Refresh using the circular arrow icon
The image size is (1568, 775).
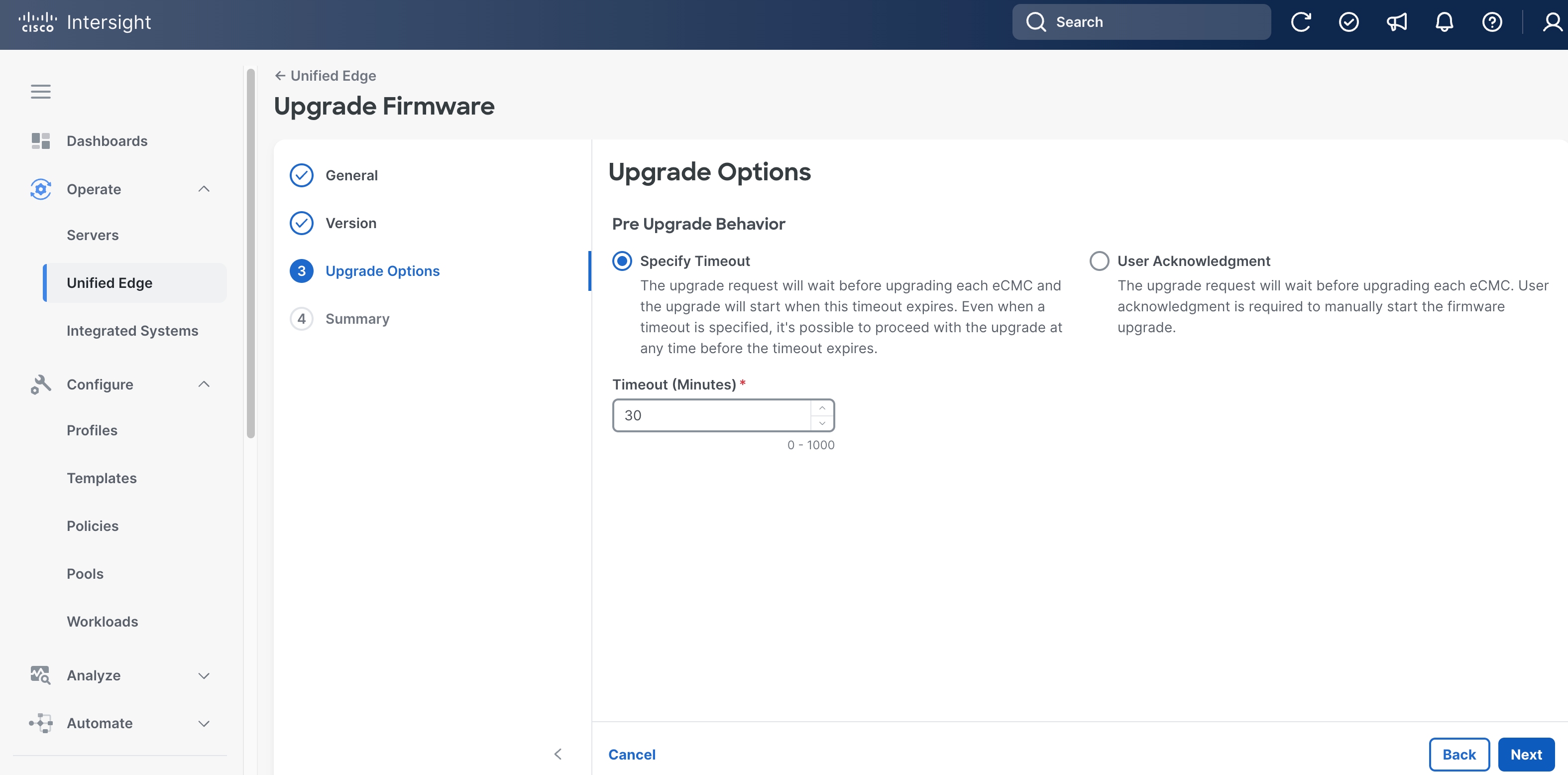[1300, 22]
